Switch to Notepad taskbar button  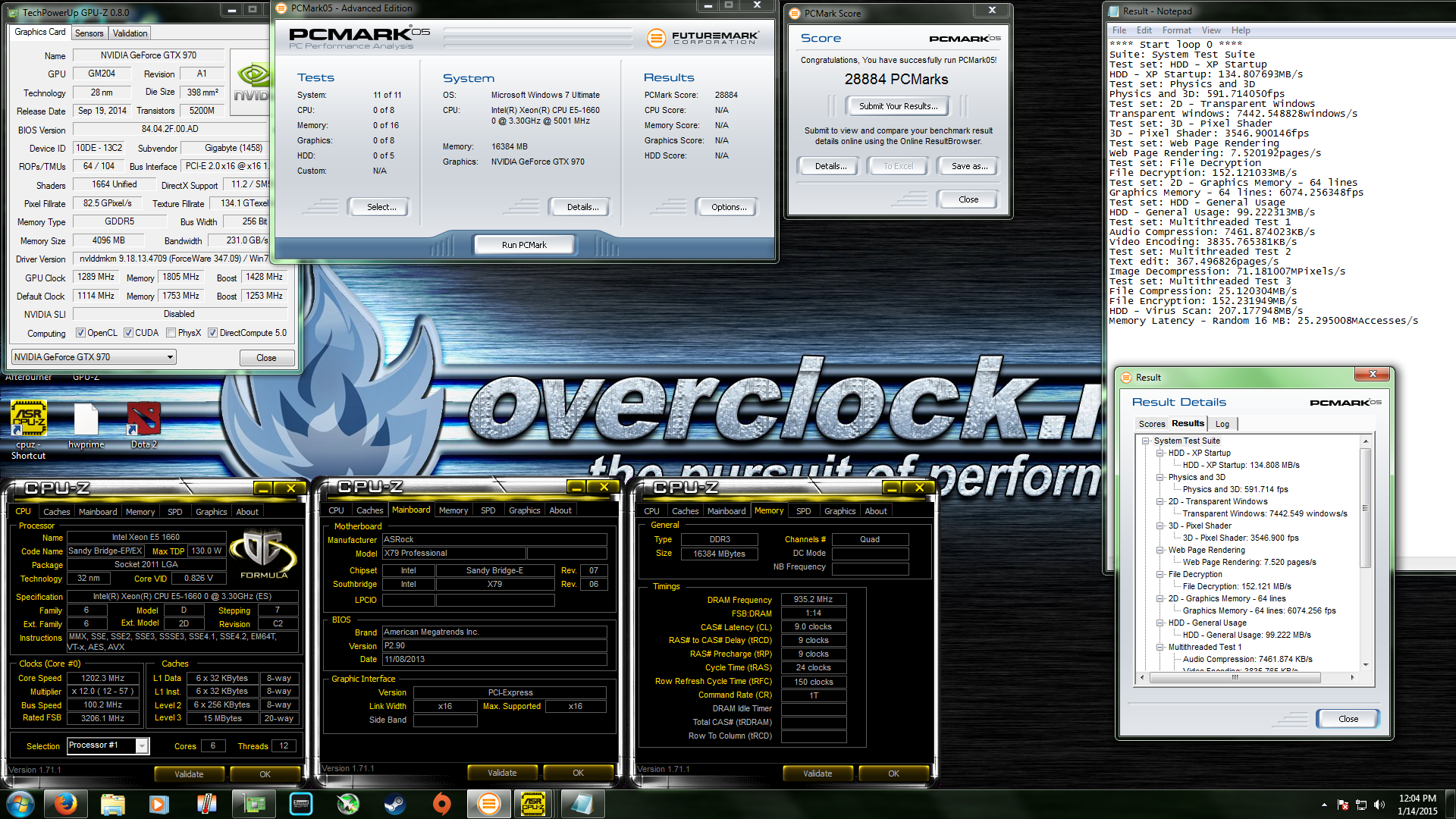(x=582, y=804)
